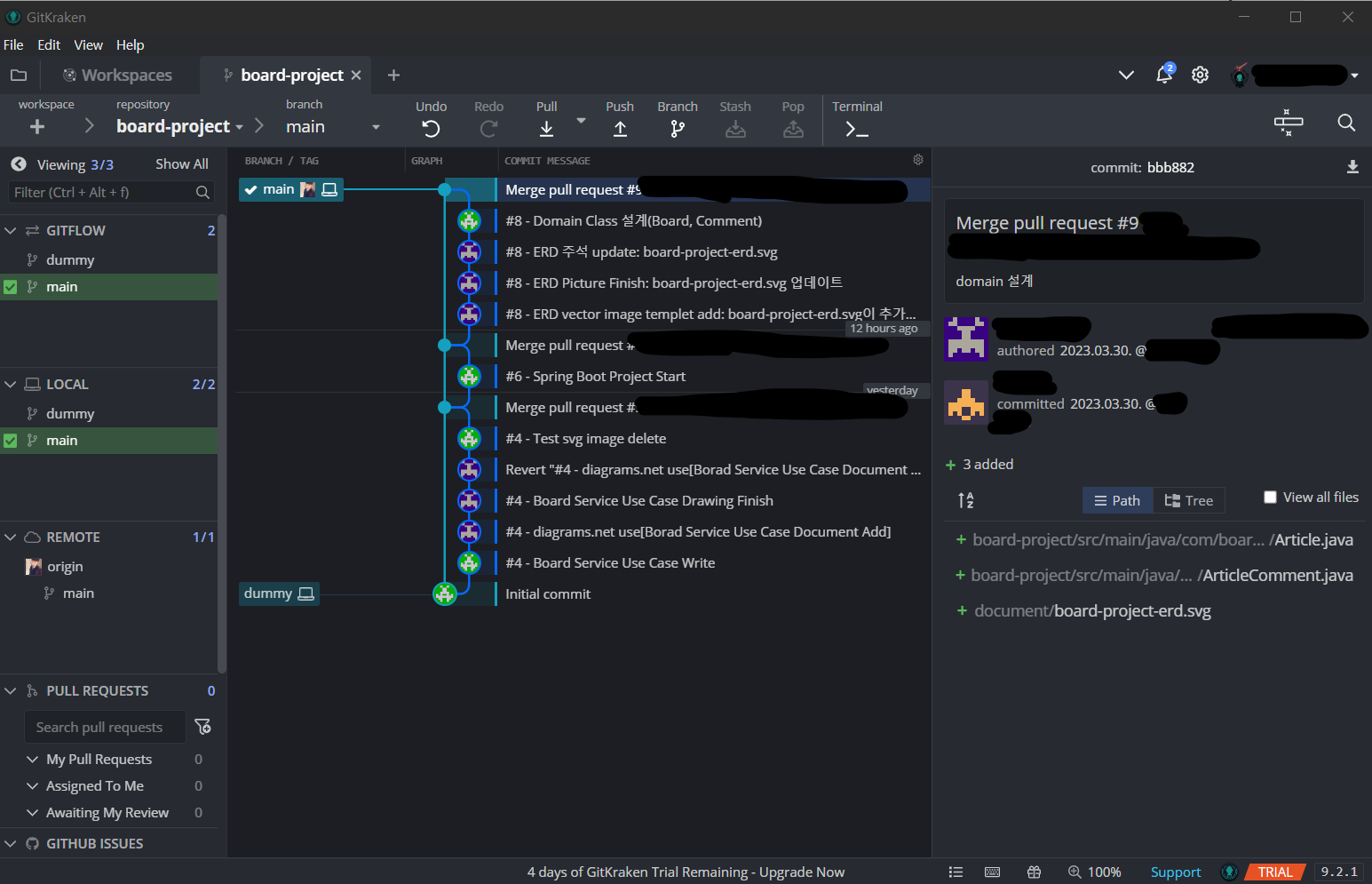Click the pull request filter icon
The height and width of the screenshot is (884, 1372).
click(x=202, y=727)
